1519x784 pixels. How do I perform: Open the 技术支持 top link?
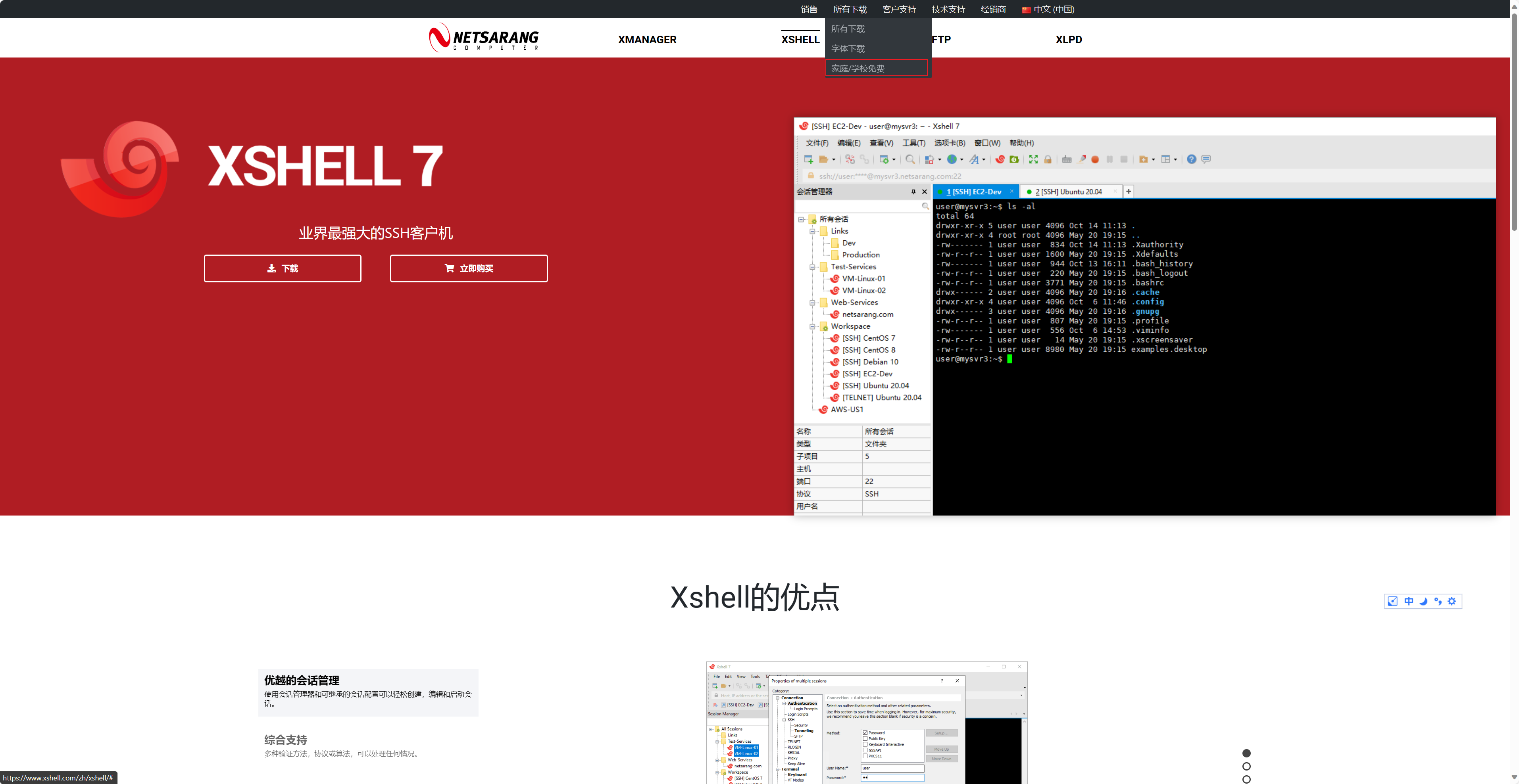[x=948, y=9]
